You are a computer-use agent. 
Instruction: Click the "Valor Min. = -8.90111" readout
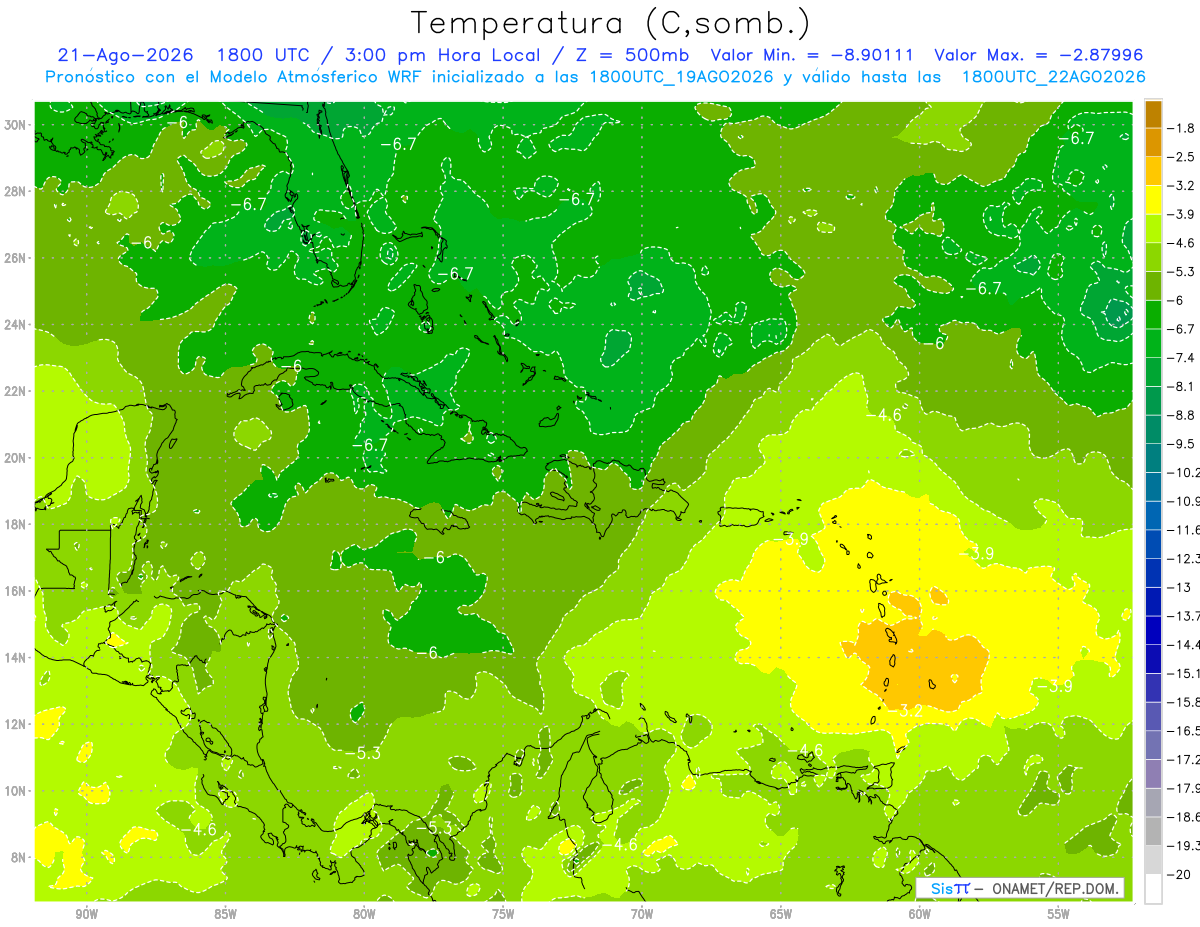point(812,55)
